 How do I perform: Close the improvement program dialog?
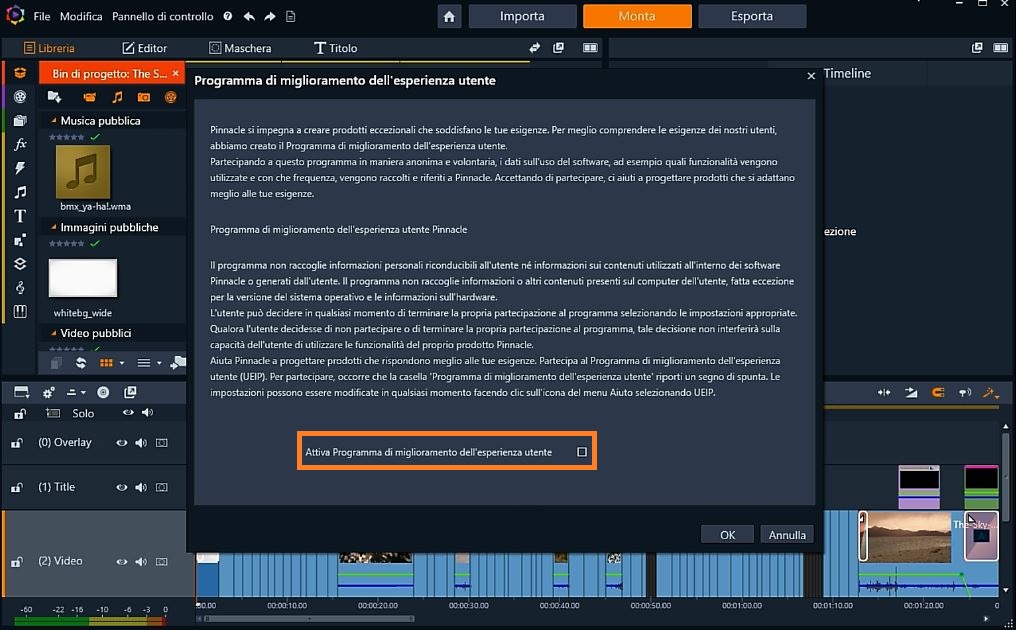(811, 76)
